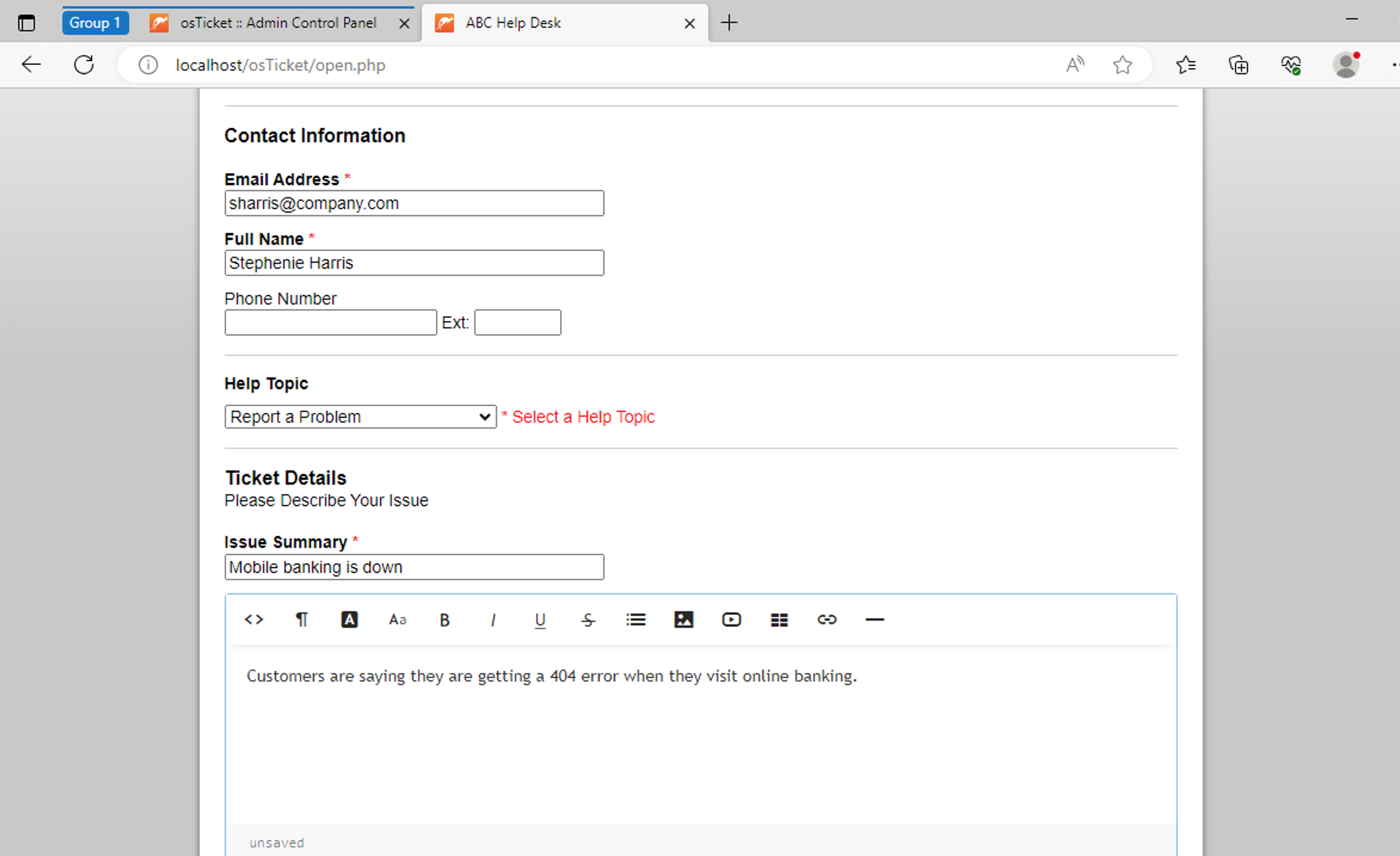Image resolution: width=1400 pixels, height=856 pixels.
Task: Insert a video into the ticket body
Action: (x=731, y=620)
